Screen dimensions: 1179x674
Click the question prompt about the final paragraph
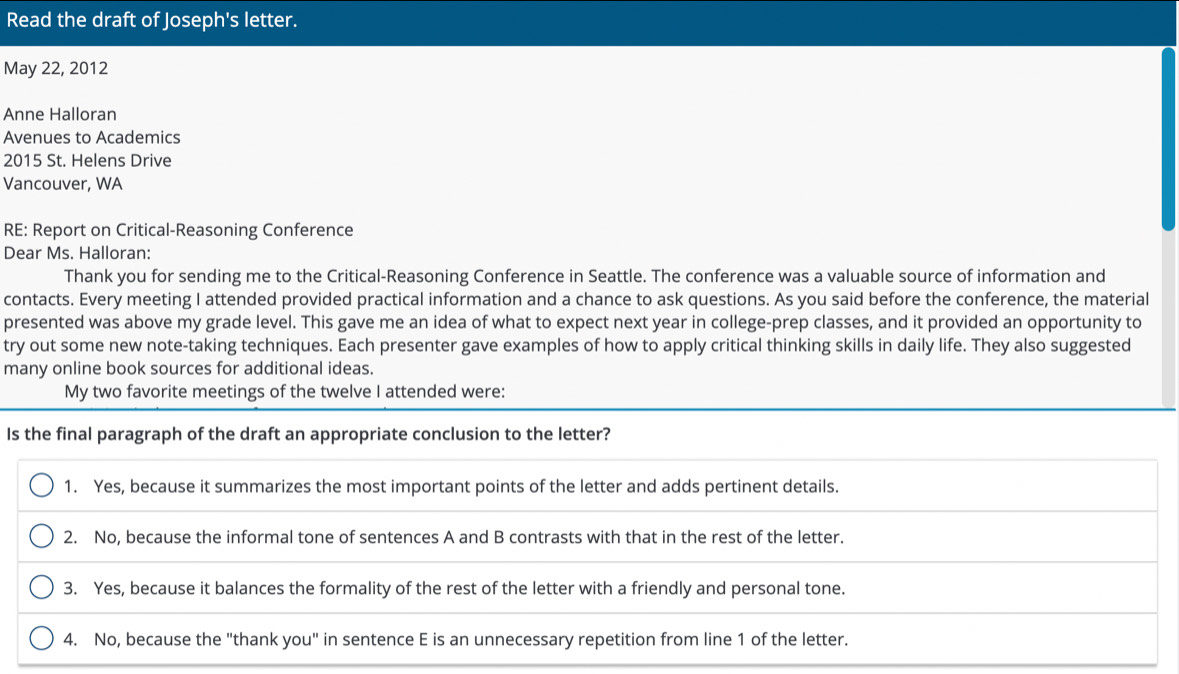coord(308,437)
